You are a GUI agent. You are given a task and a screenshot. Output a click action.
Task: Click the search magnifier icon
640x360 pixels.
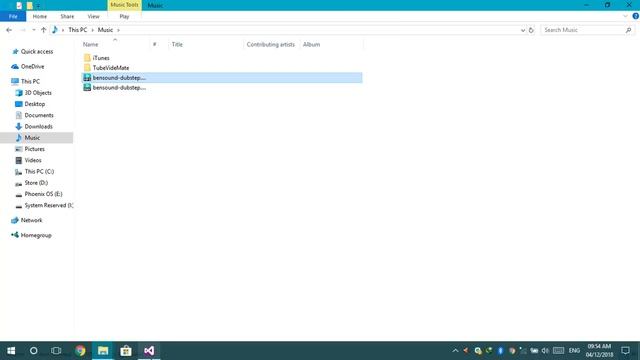pyautogui.click(x=629, y=30)
